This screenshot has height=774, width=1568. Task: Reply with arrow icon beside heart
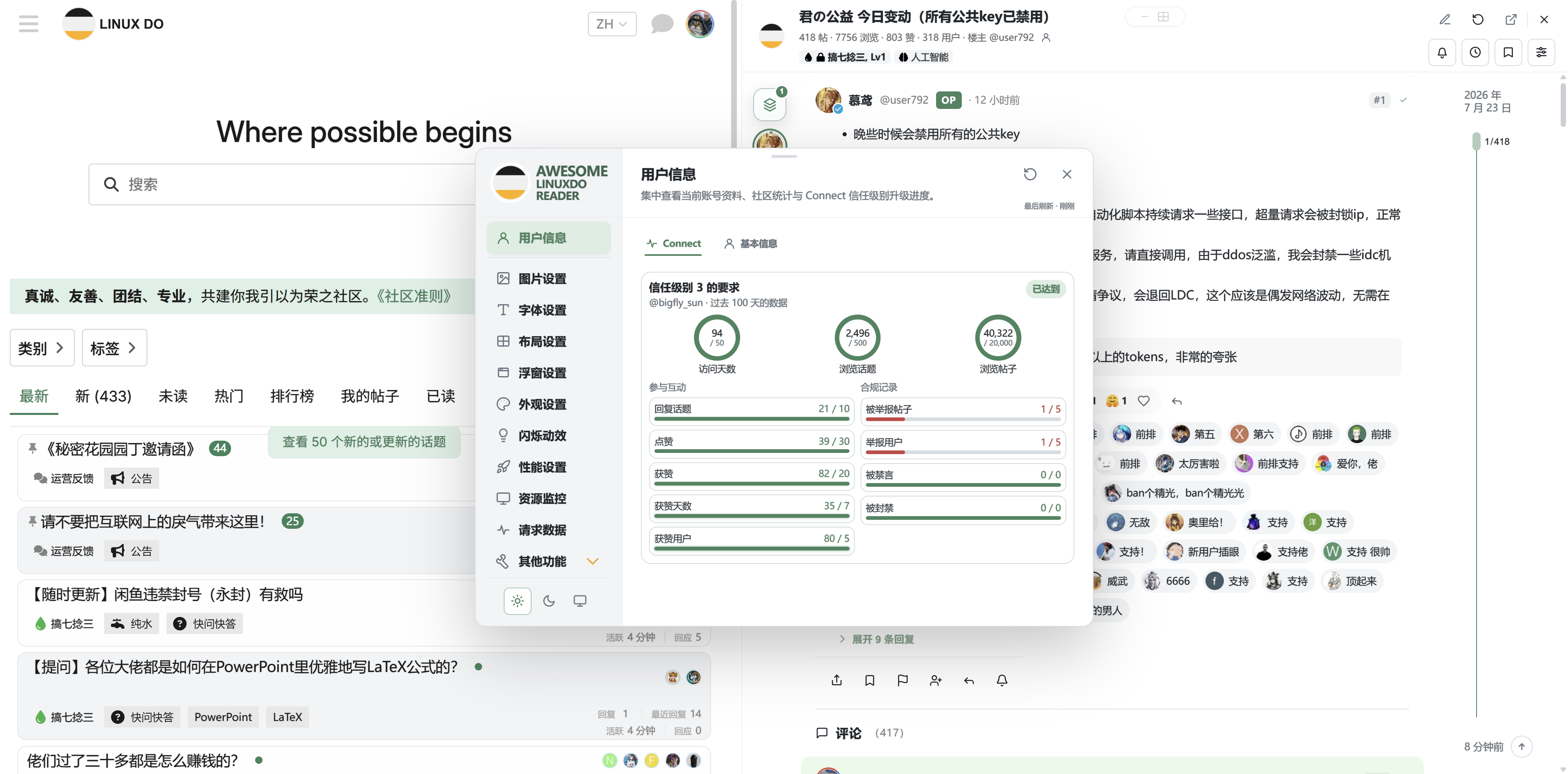[1177, 401]
